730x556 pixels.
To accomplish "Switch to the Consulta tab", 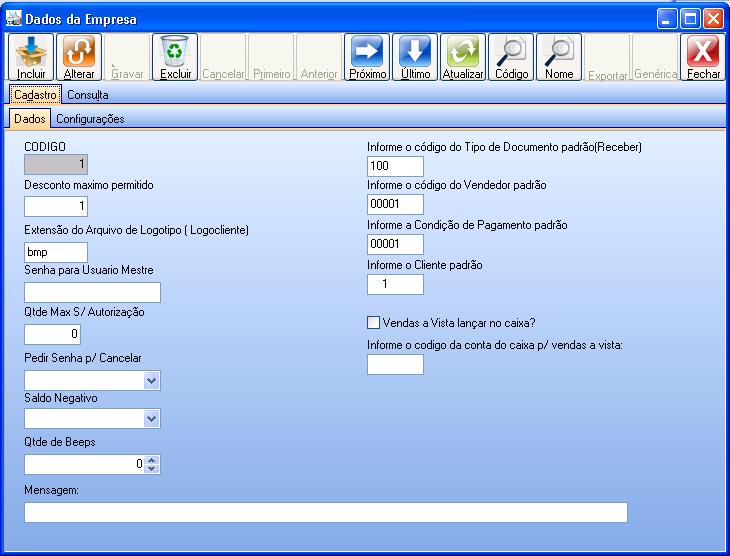I will click(x=88, y=95).
